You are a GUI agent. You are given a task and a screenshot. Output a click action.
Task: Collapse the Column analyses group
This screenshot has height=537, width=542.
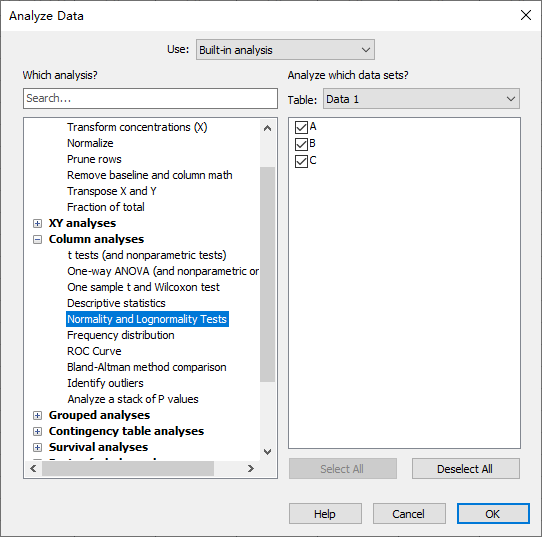point(37,239)
